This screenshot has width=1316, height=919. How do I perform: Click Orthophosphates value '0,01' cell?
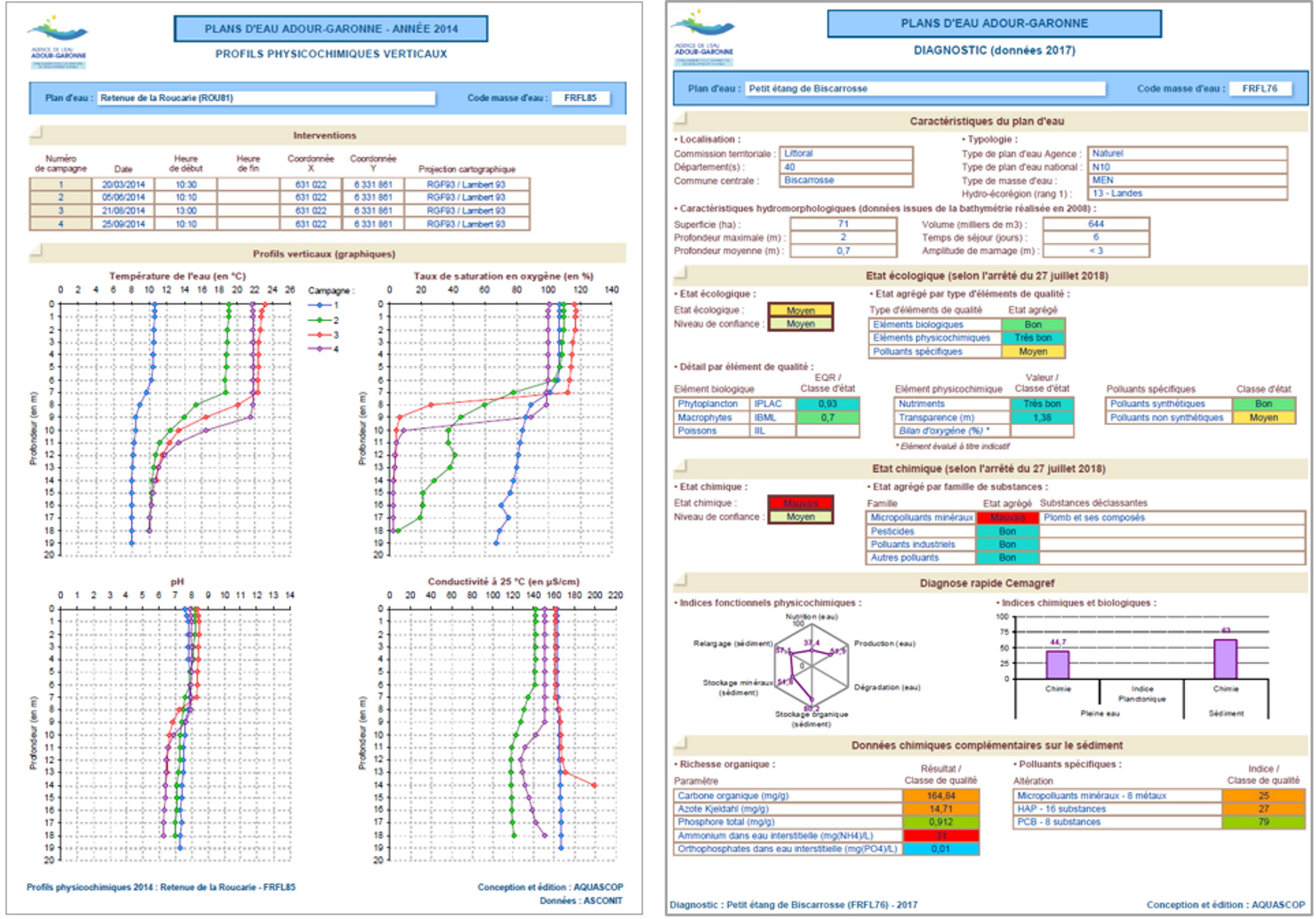pyautogui.click(x=940, y=849)
